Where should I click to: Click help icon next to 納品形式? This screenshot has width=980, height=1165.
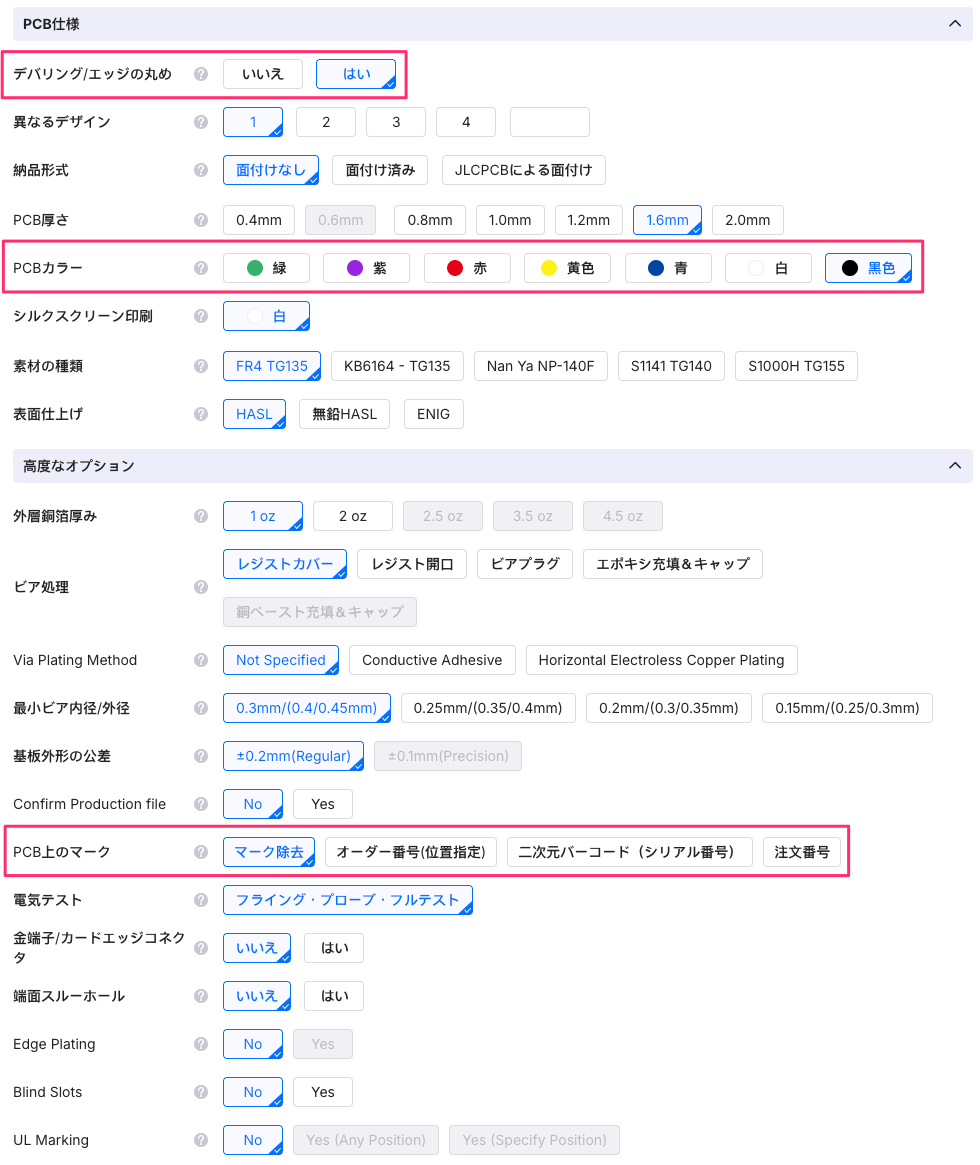tap(201, 170)
